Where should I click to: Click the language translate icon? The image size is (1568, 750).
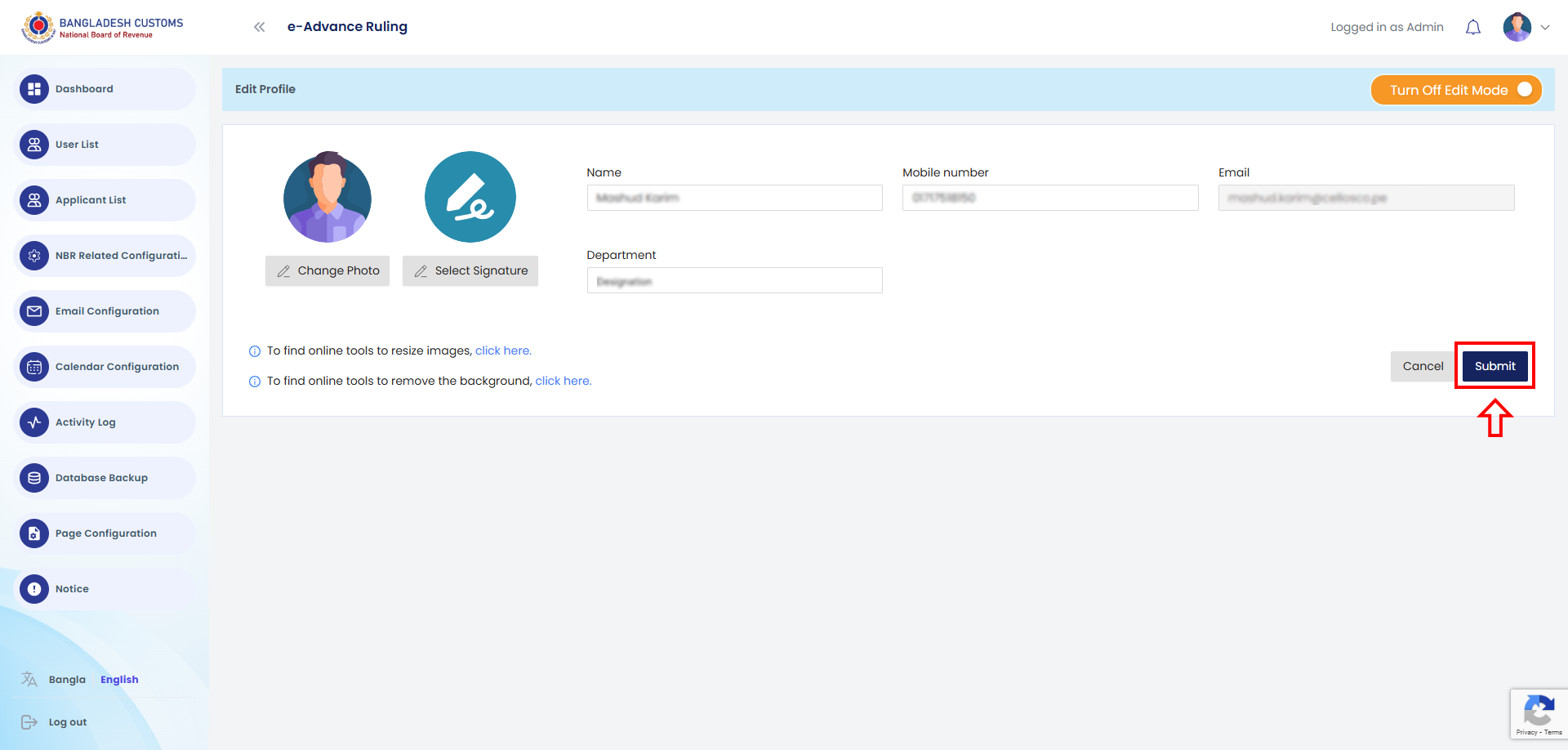pos(29,679)
